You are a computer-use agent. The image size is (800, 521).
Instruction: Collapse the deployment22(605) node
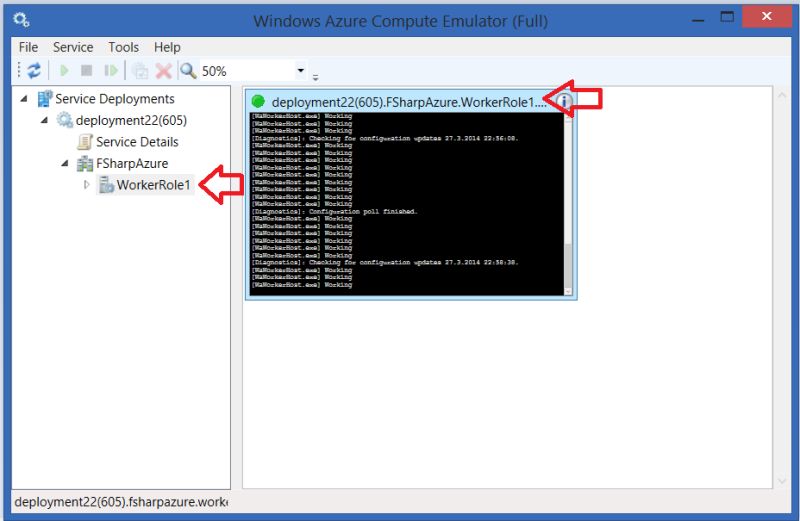click(x=44, y=120)
